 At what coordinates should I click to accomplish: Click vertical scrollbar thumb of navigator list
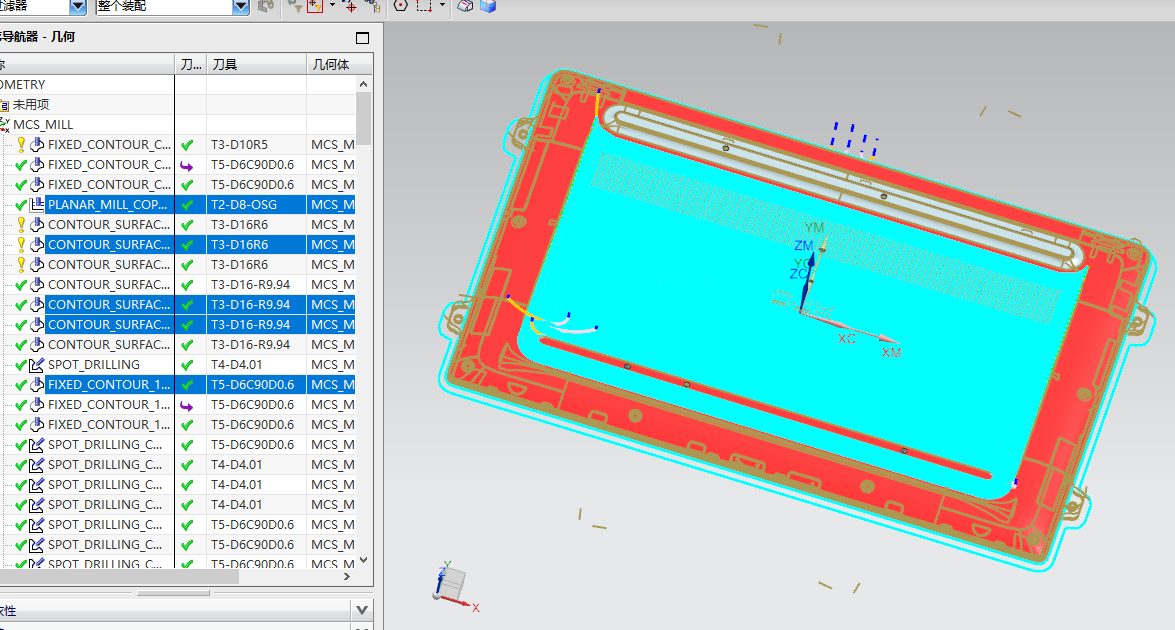[x=363, y=118]
